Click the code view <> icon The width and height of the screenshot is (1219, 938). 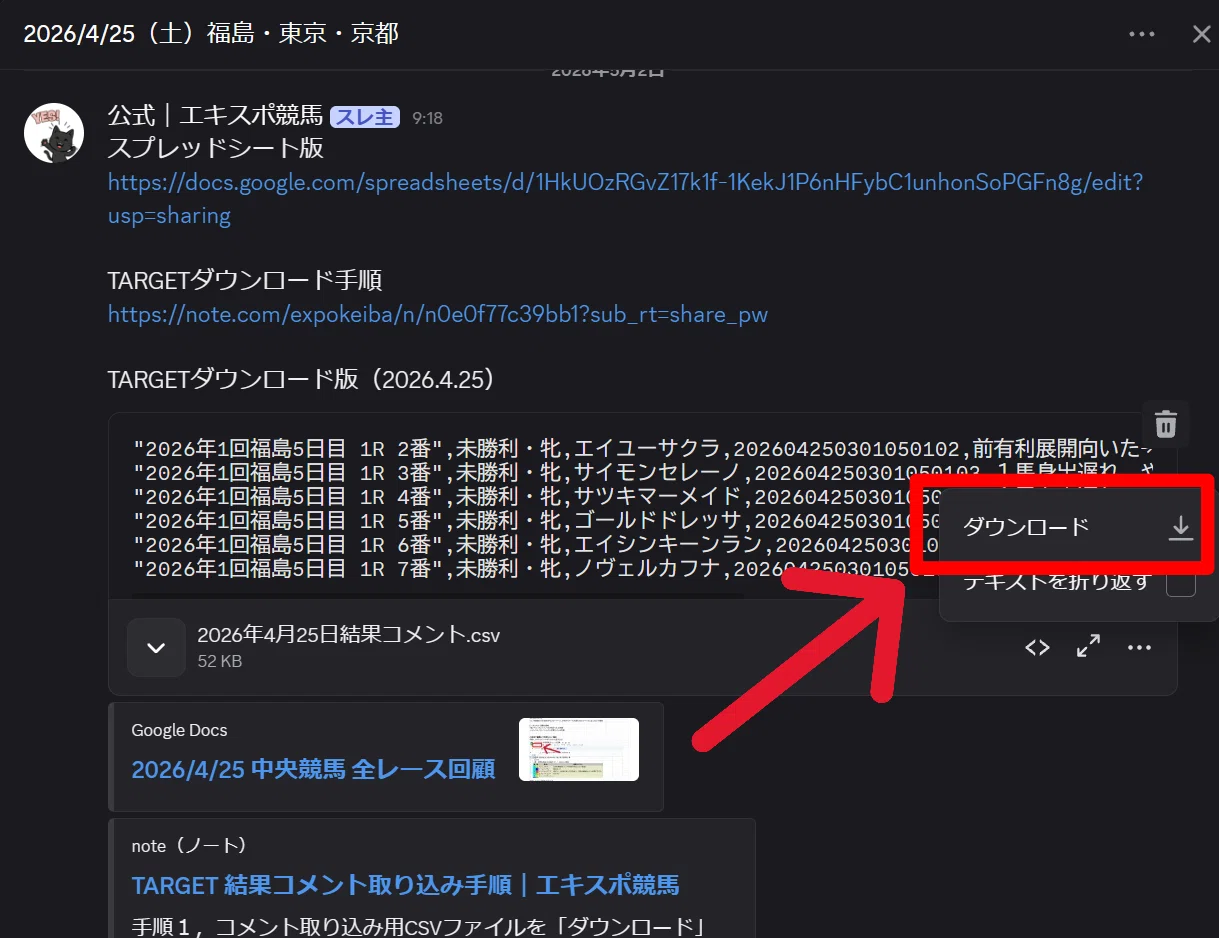(x=1037, y=647)
